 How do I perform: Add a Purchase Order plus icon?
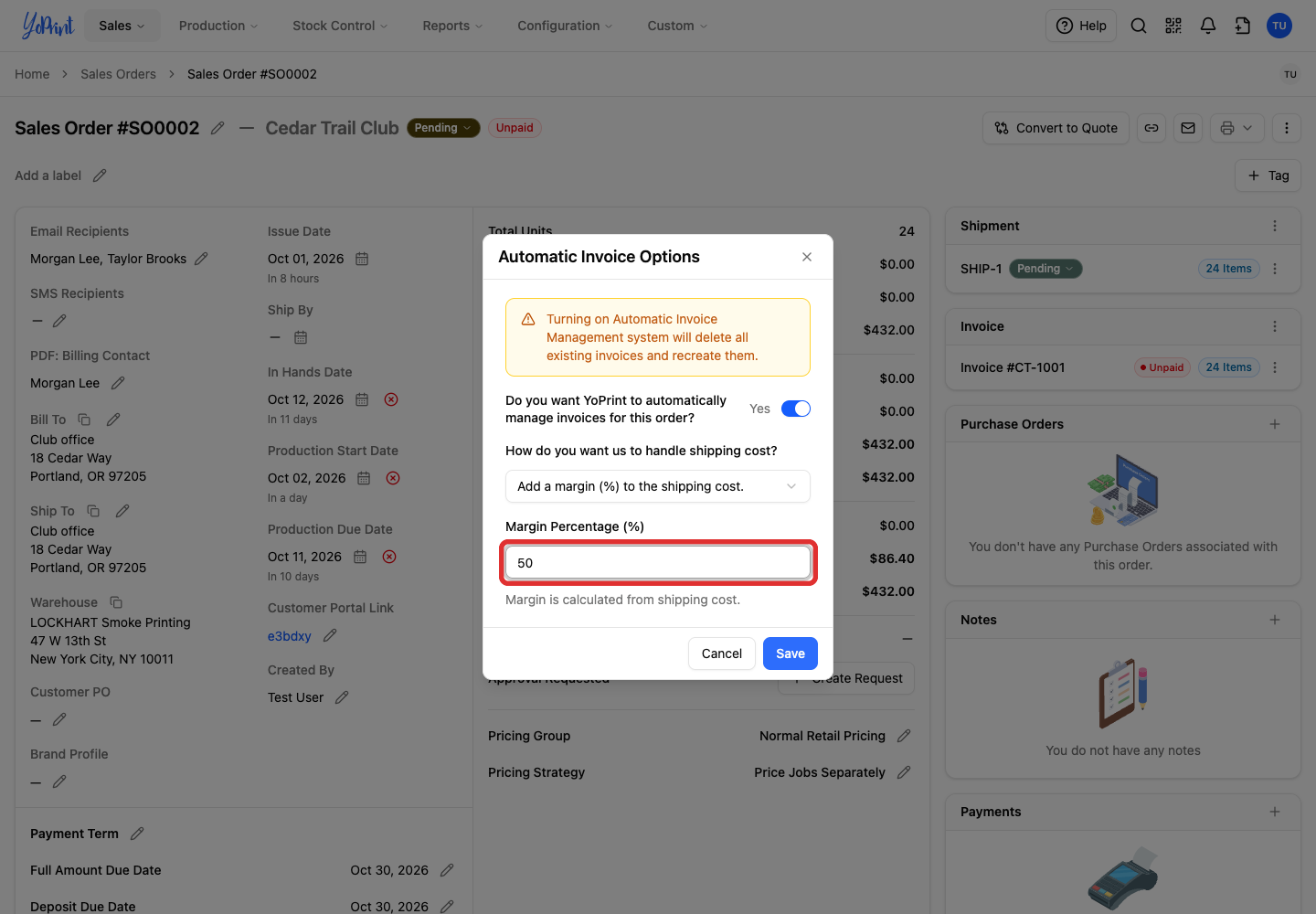(x=1275, y=424)
